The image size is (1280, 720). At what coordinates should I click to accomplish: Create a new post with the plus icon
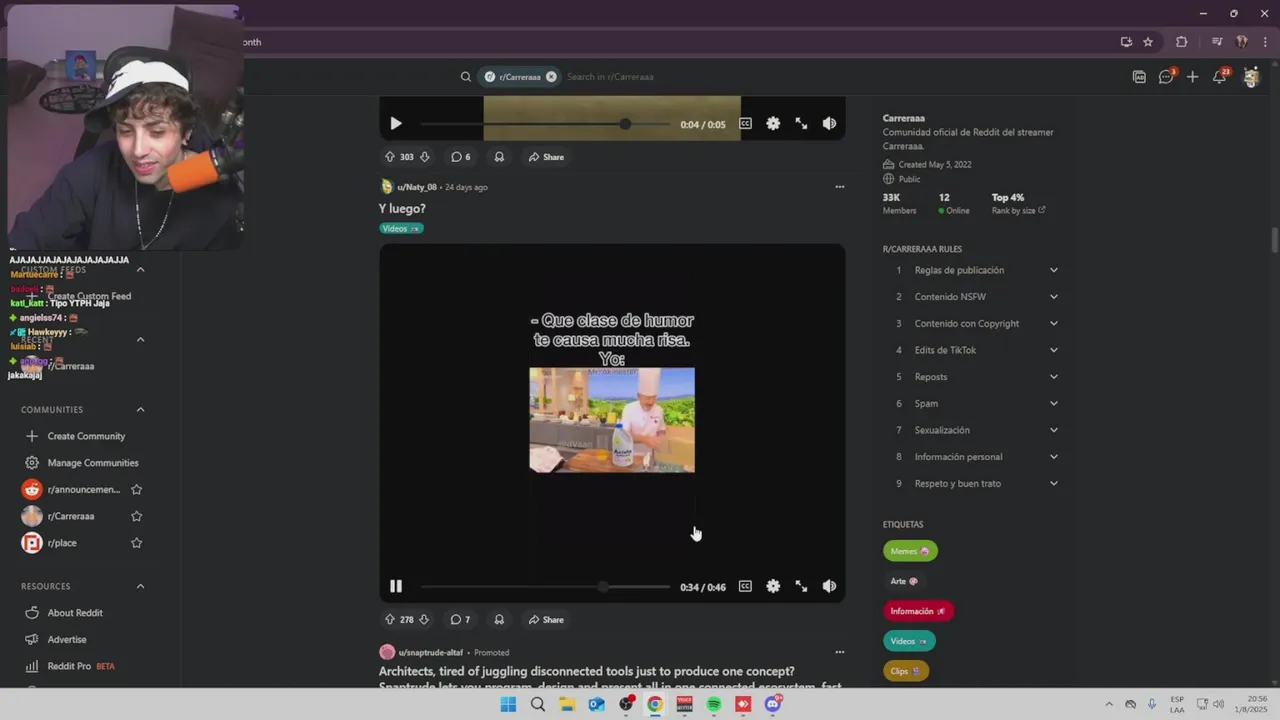coord(1192,77)
